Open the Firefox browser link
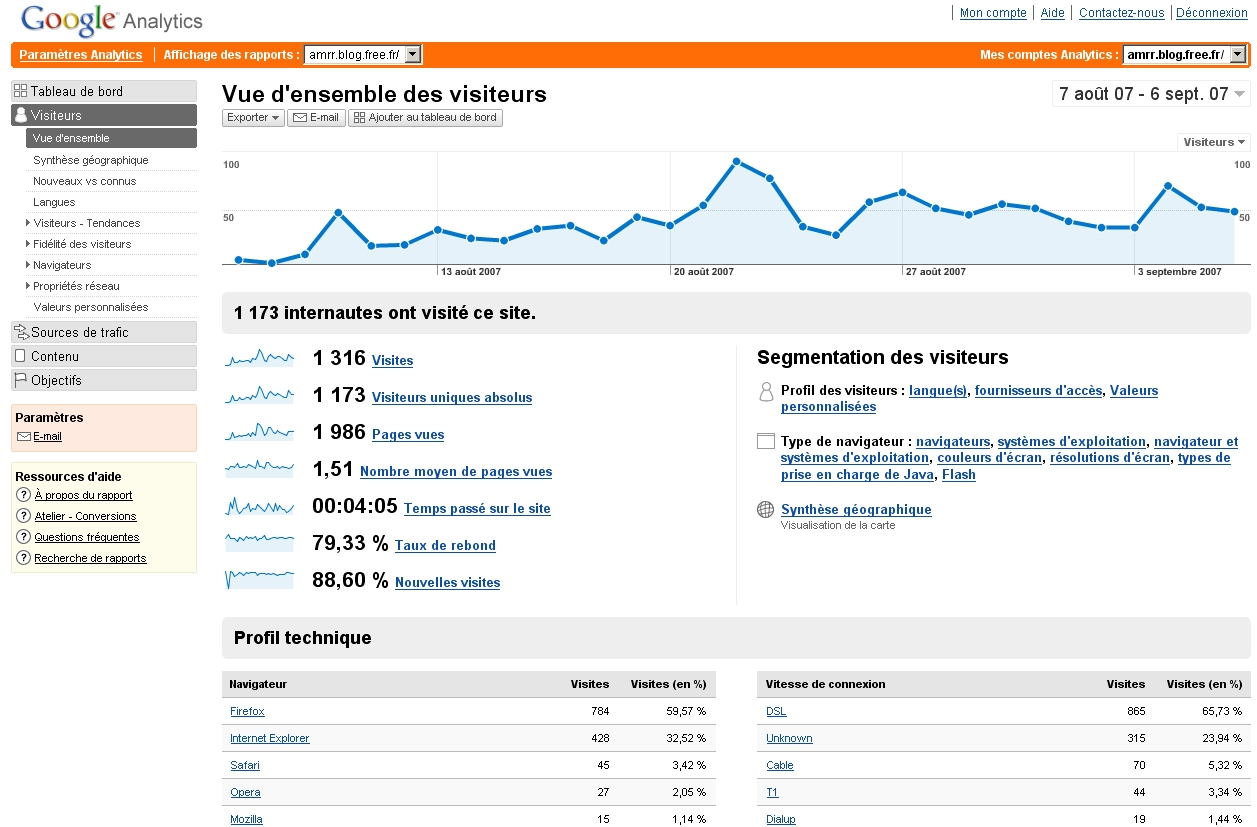This screenshot has height=827, width=1257. pos(247,711)
